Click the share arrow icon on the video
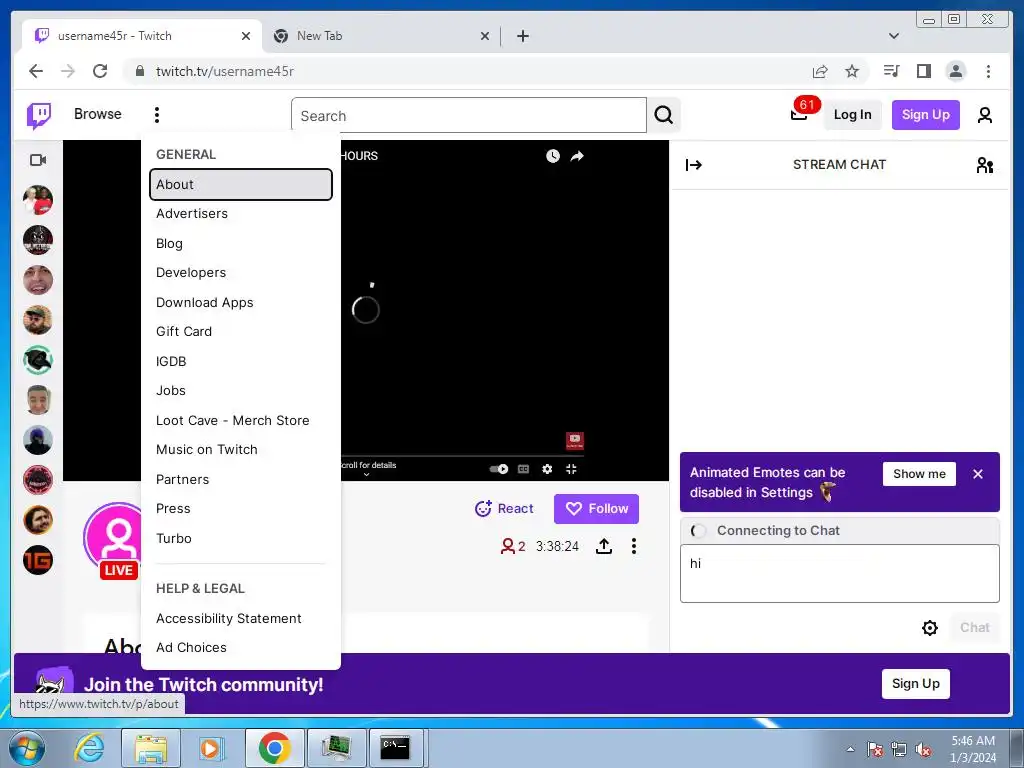 click(x=577, y=156)
